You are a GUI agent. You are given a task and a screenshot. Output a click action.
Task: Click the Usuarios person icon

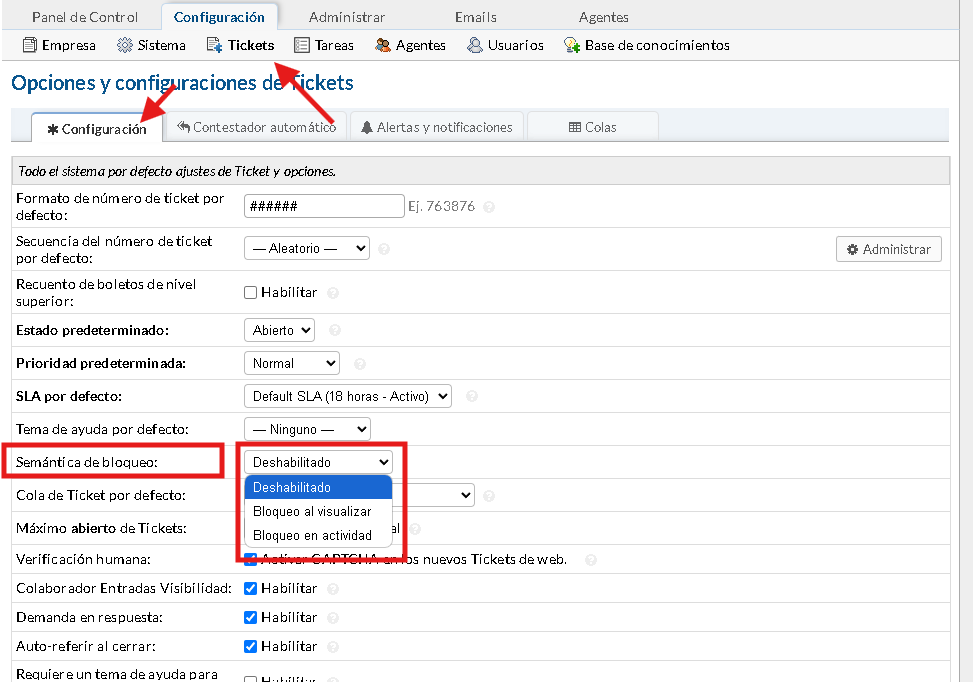click(475, 45)
